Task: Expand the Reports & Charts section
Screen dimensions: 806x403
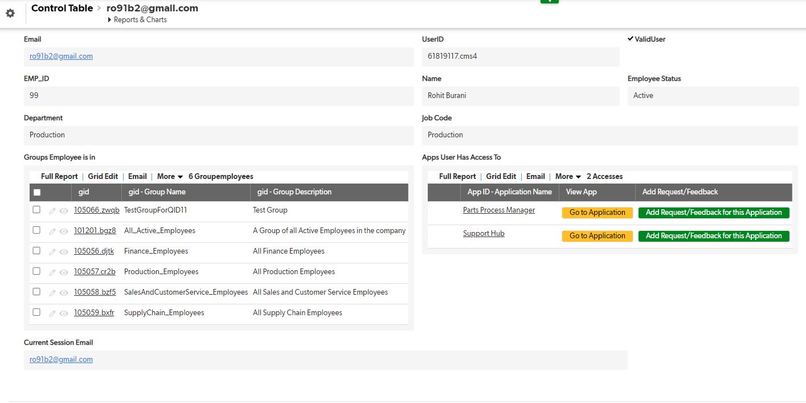Action: click(137, 20)
